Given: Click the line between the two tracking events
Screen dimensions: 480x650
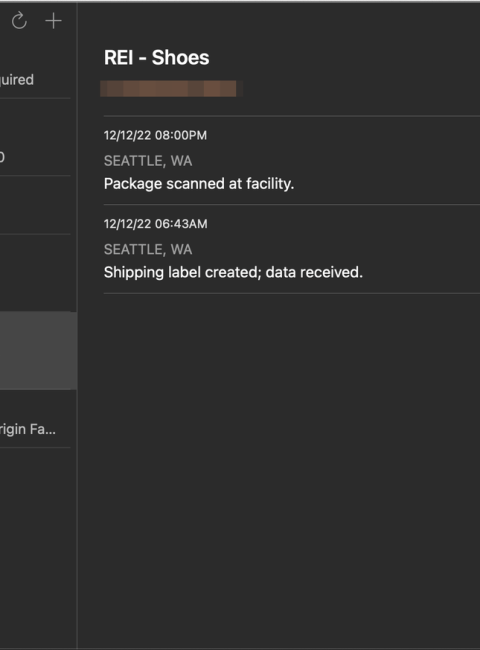Looking at the screenshot, I should point(292,204).
